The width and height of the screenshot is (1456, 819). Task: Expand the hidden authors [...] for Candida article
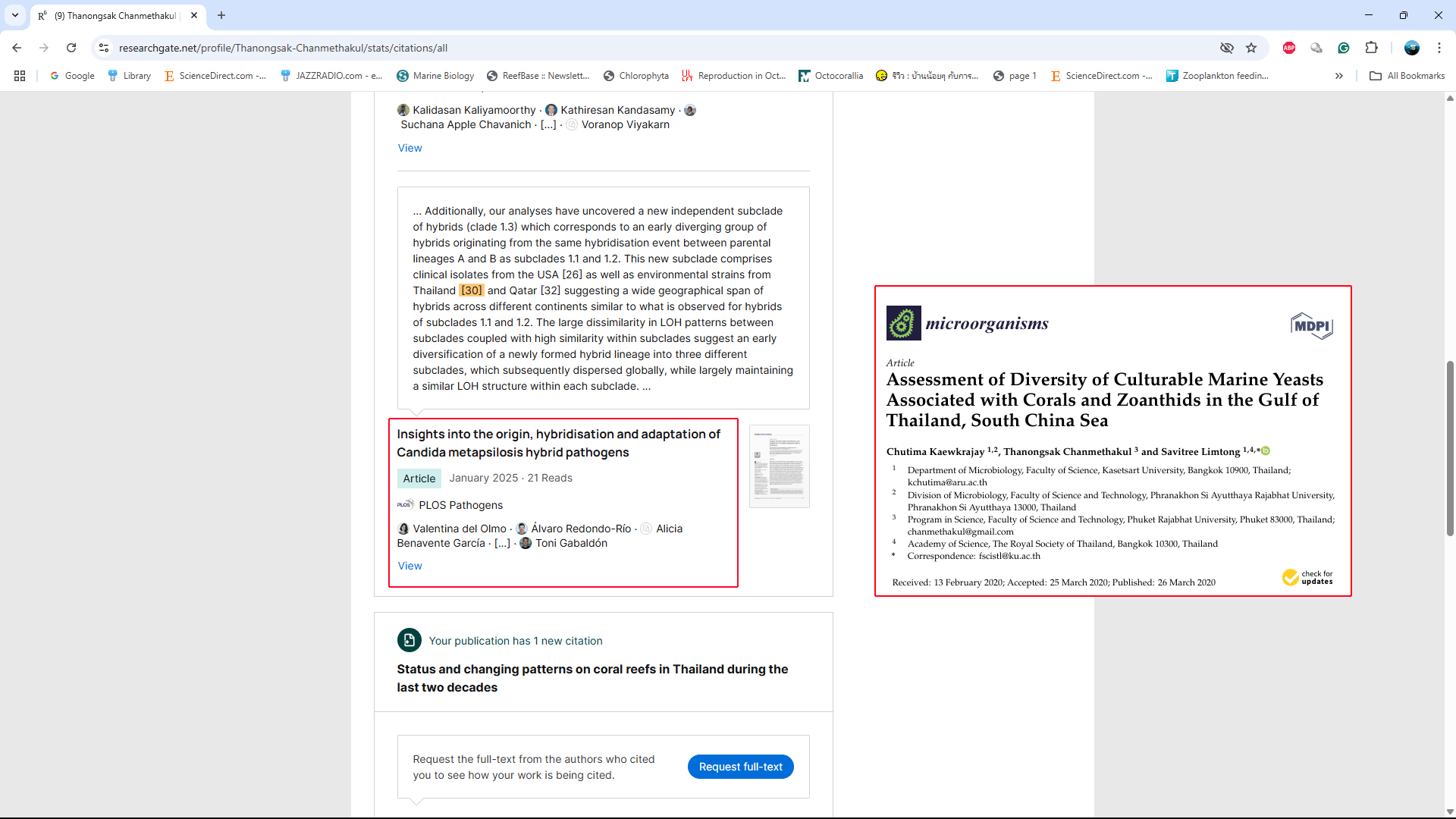pos(502,543)
